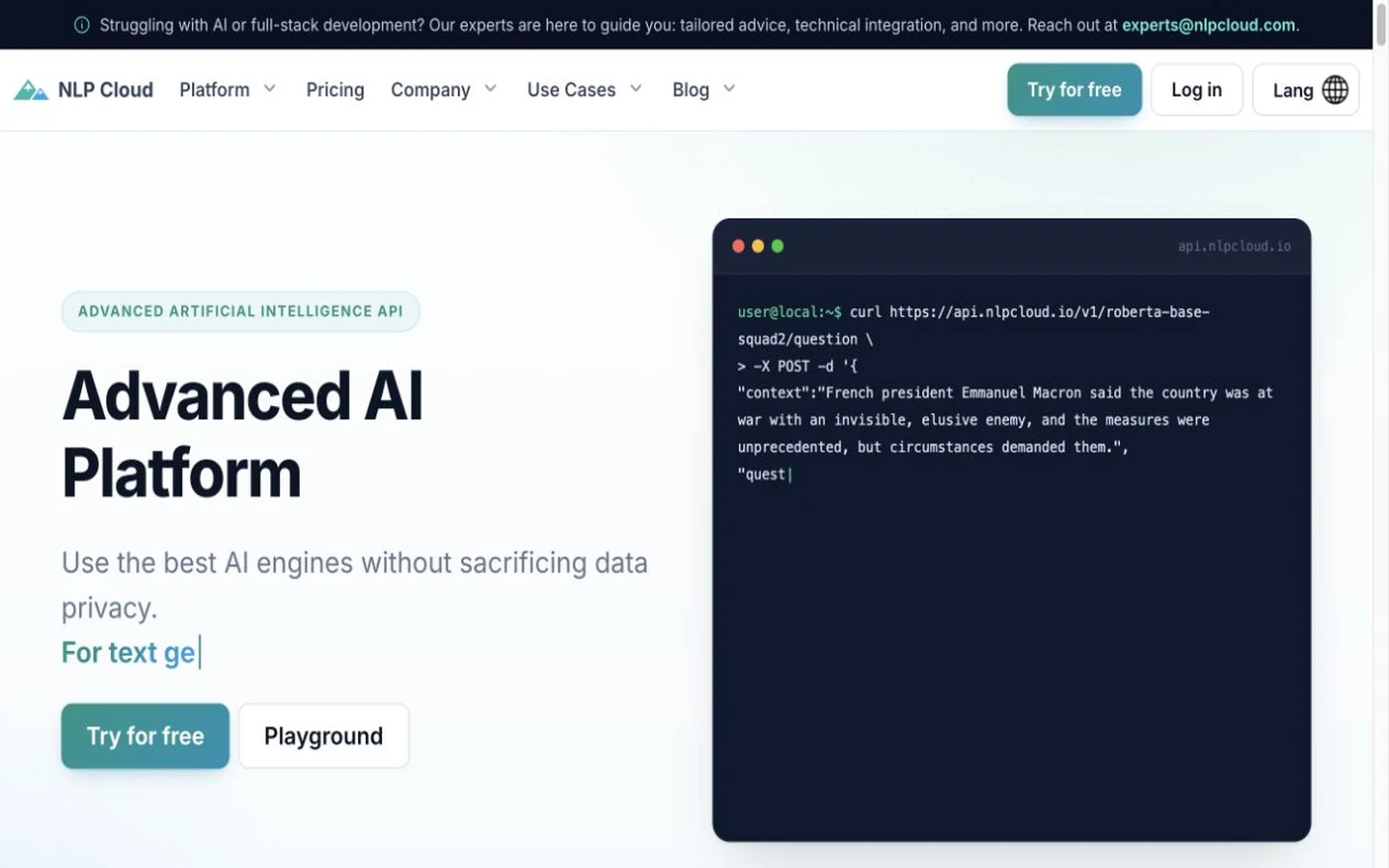The image size is (1389, 868).
Task: Open the Blog menu item
Action: [691, 90]
